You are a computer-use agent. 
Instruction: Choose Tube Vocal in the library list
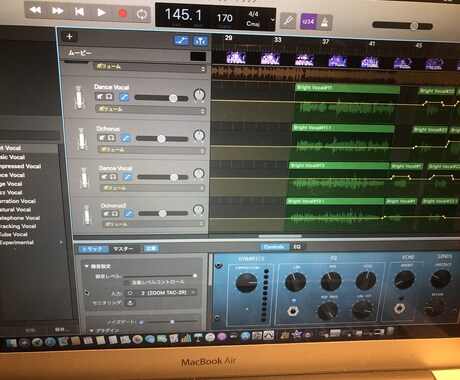click(x=14, y=234)
